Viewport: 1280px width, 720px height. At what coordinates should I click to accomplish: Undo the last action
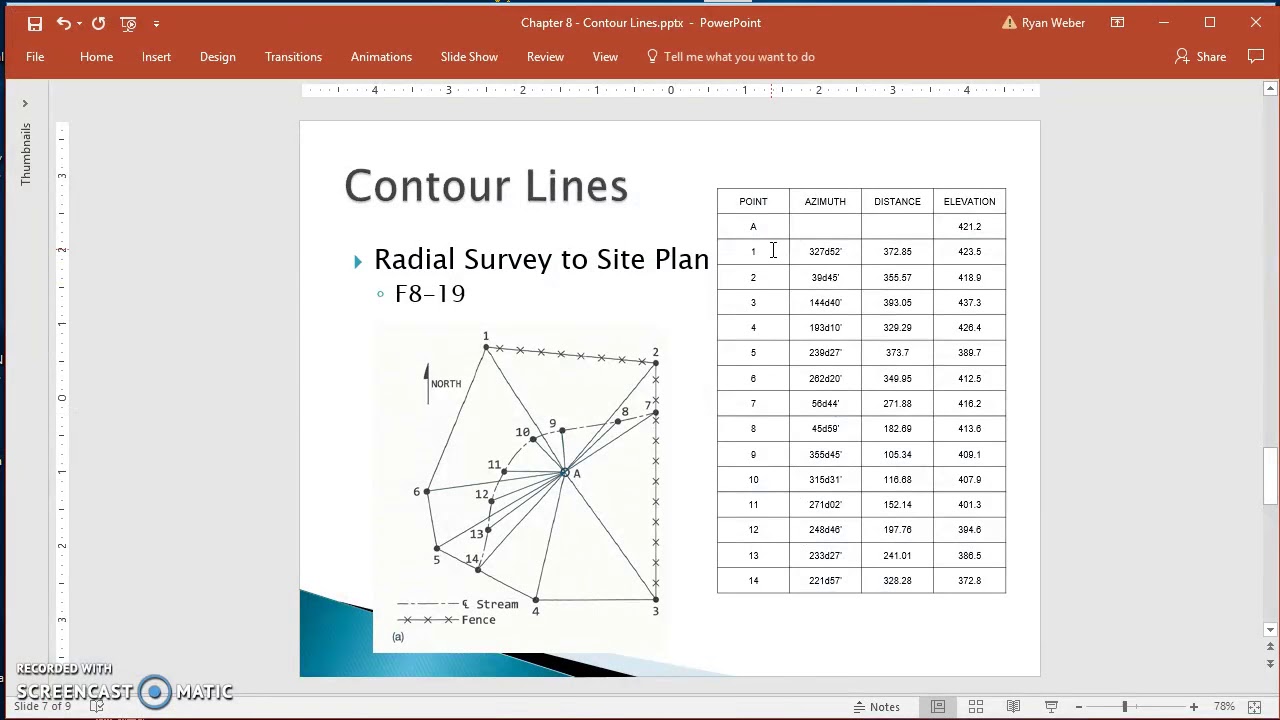pyautogui.click(x=64, y=23)
